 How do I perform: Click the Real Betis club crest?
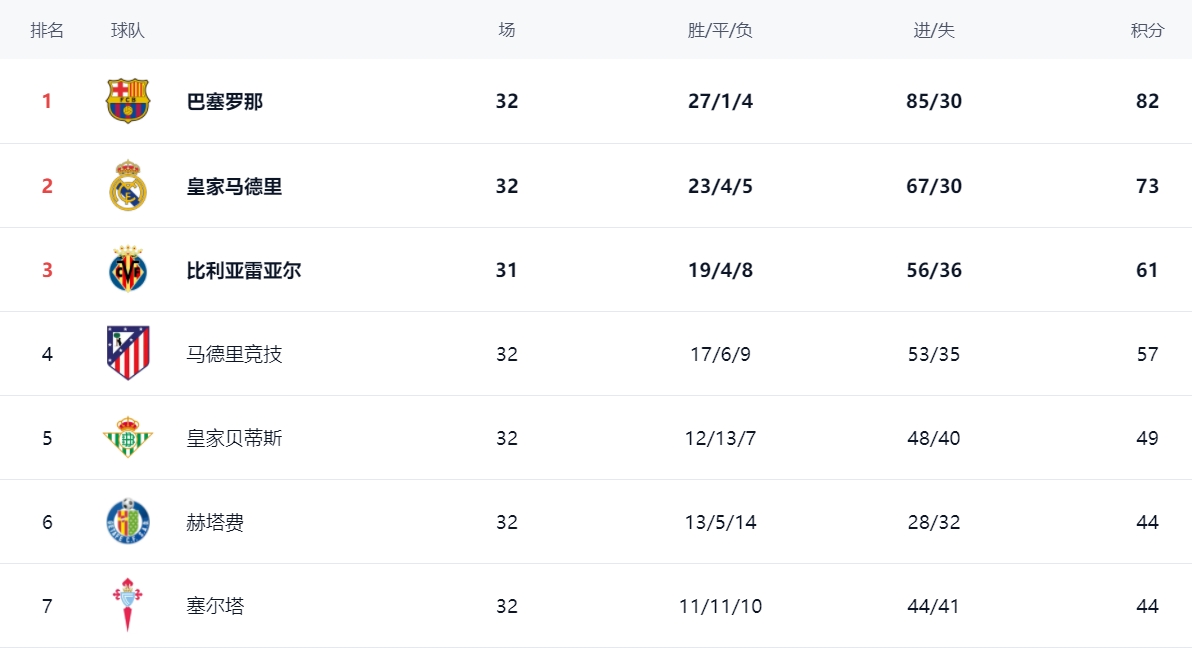point(128,438)
